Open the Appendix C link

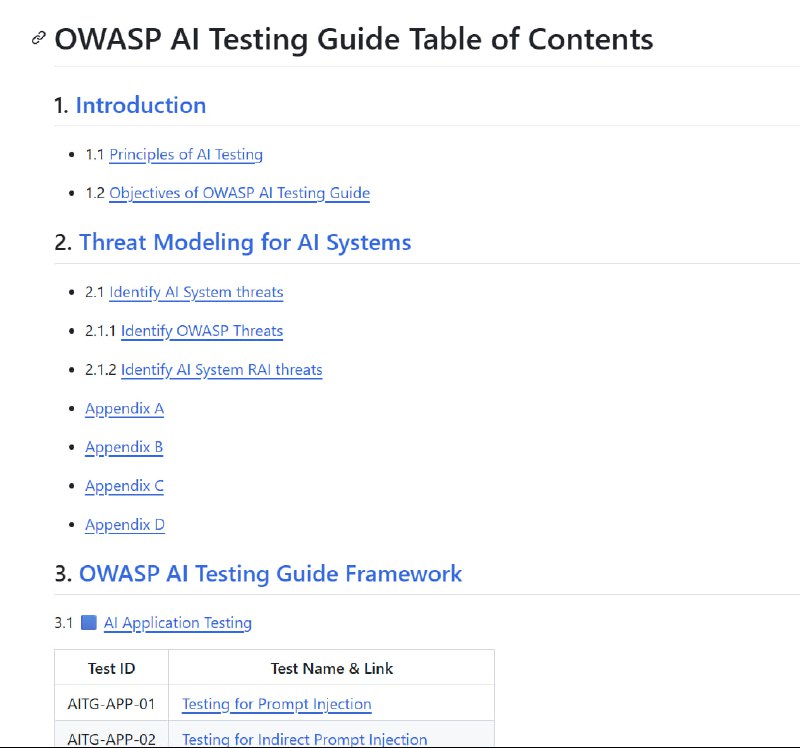coord(124,486)
